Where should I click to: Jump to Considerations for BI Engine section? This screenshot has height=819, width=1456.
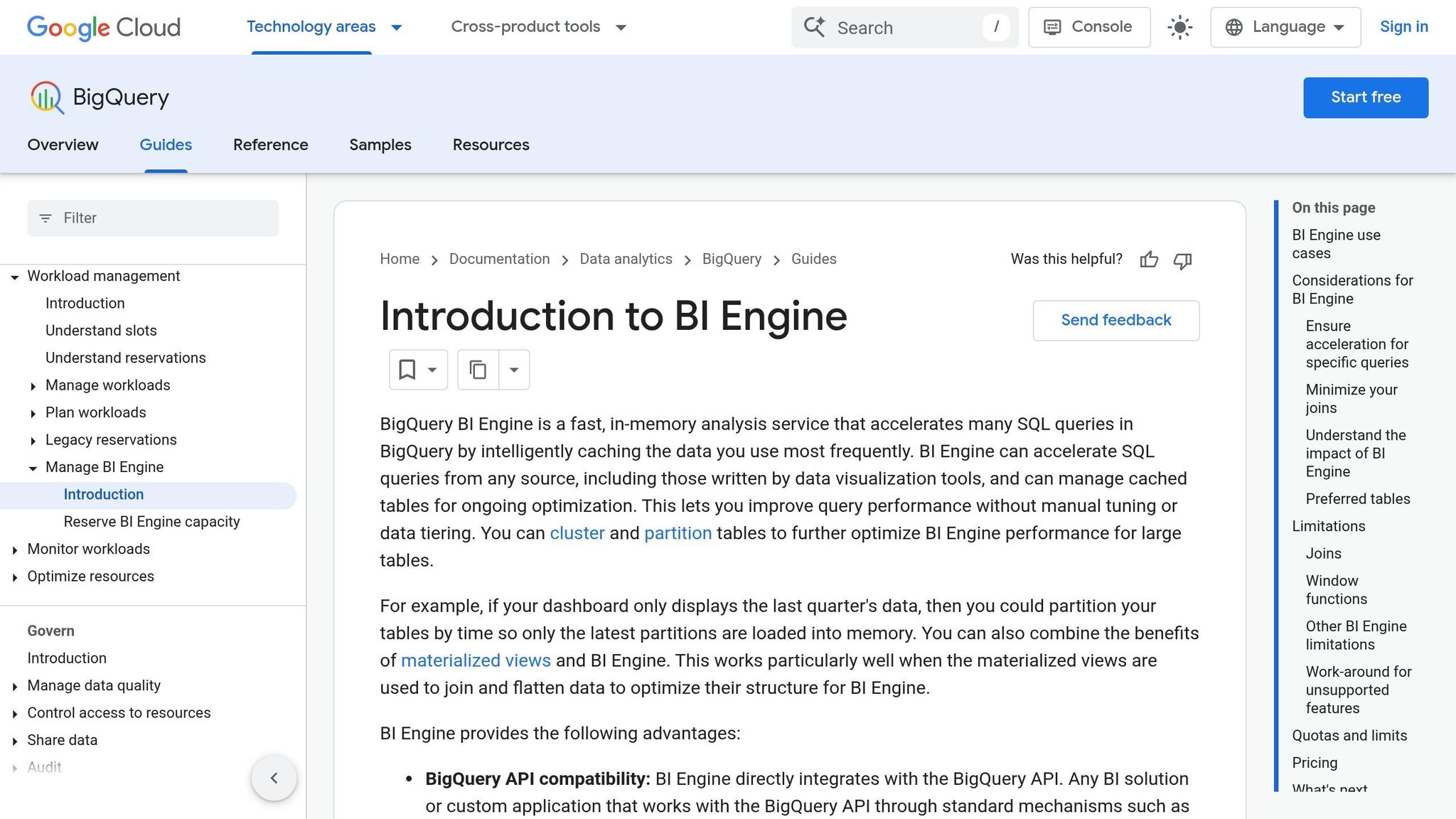point(1352,290)
